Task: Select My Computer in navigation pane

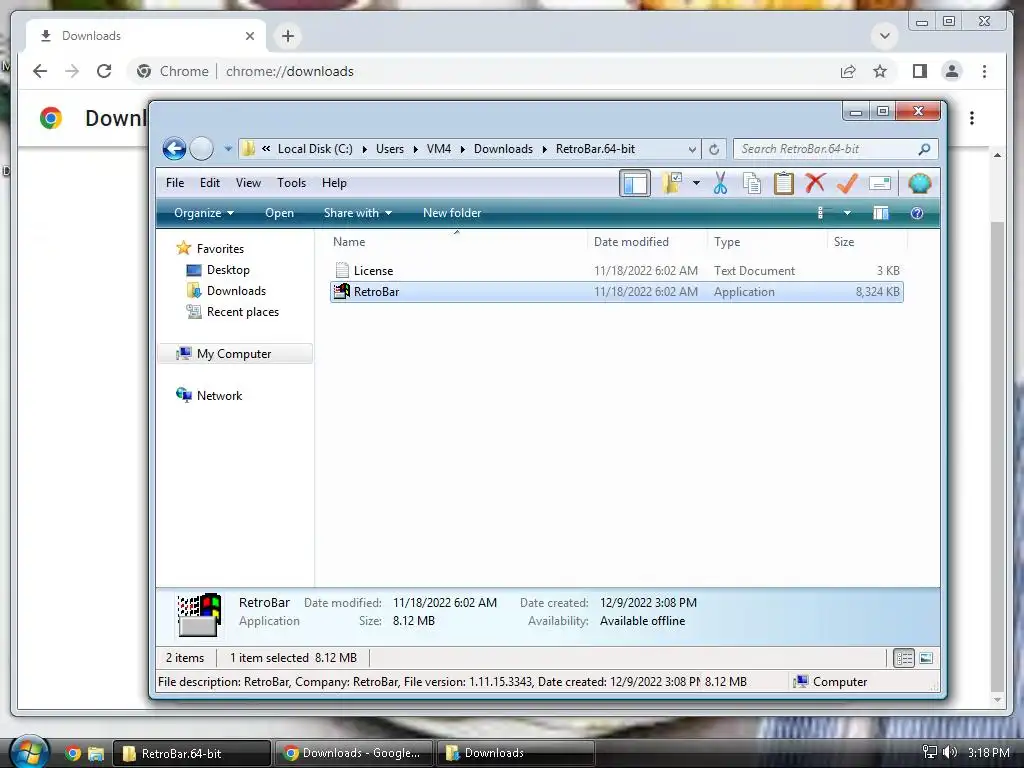Action: pyautogui.click(x=234, y=353)
